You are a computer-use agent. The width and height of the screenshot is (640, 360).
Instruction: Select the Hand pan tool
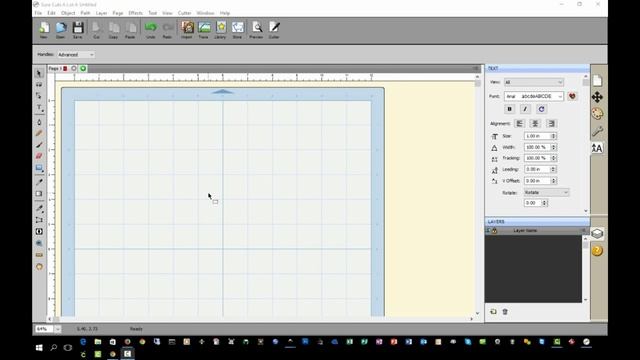pyautogui.click(x=39, y=267)
